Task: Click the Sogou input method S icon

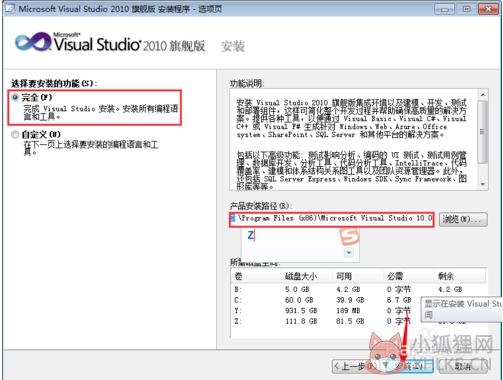Action: tap(349, 236)
